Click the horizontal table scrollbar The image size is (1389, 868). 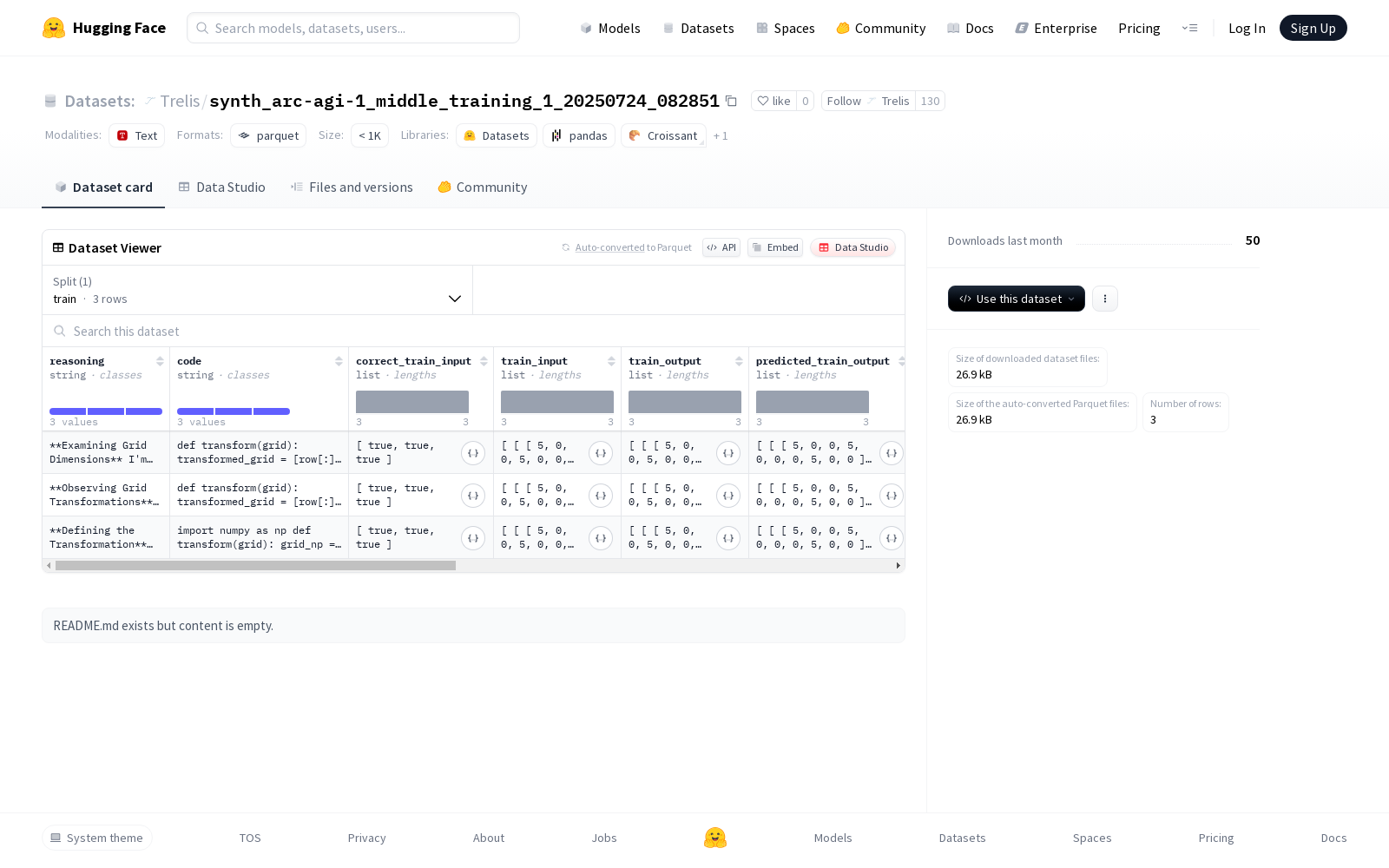tap(255, 566)
